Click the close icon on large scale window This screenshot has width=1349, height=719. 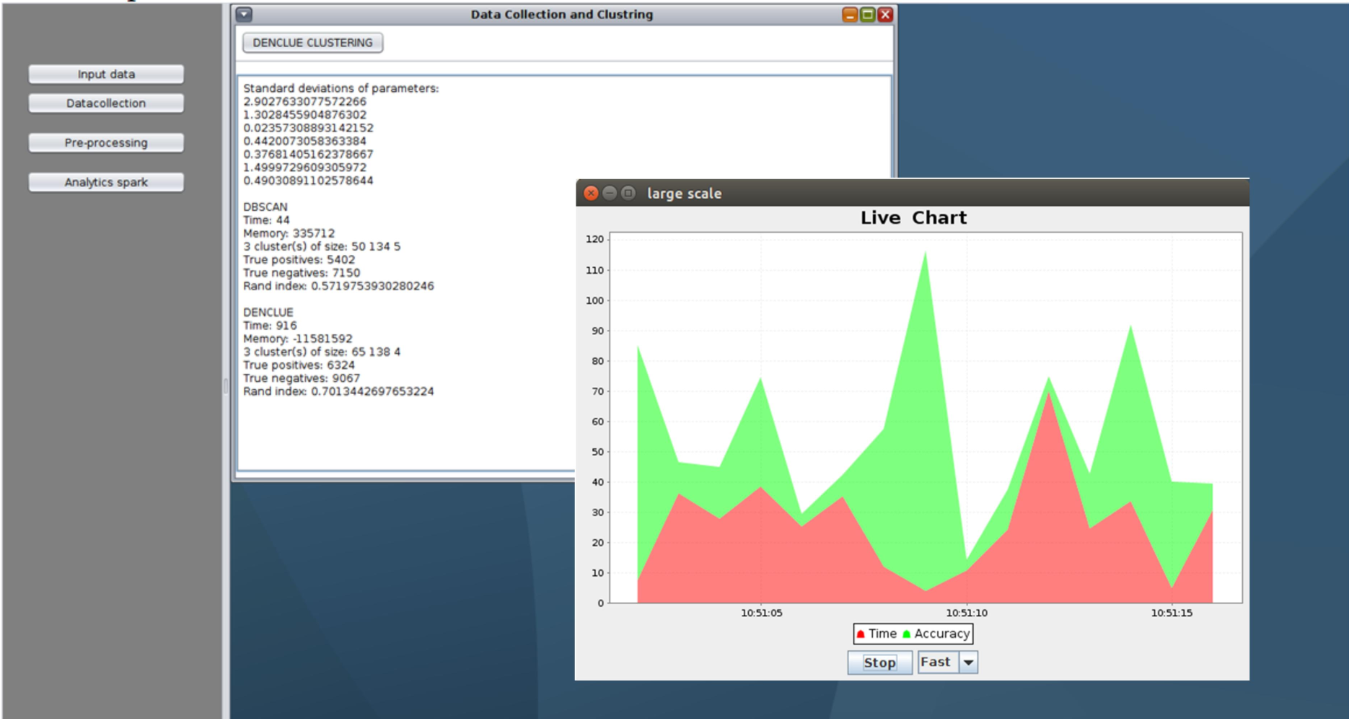pyautogui.click(x=591, y=193)
